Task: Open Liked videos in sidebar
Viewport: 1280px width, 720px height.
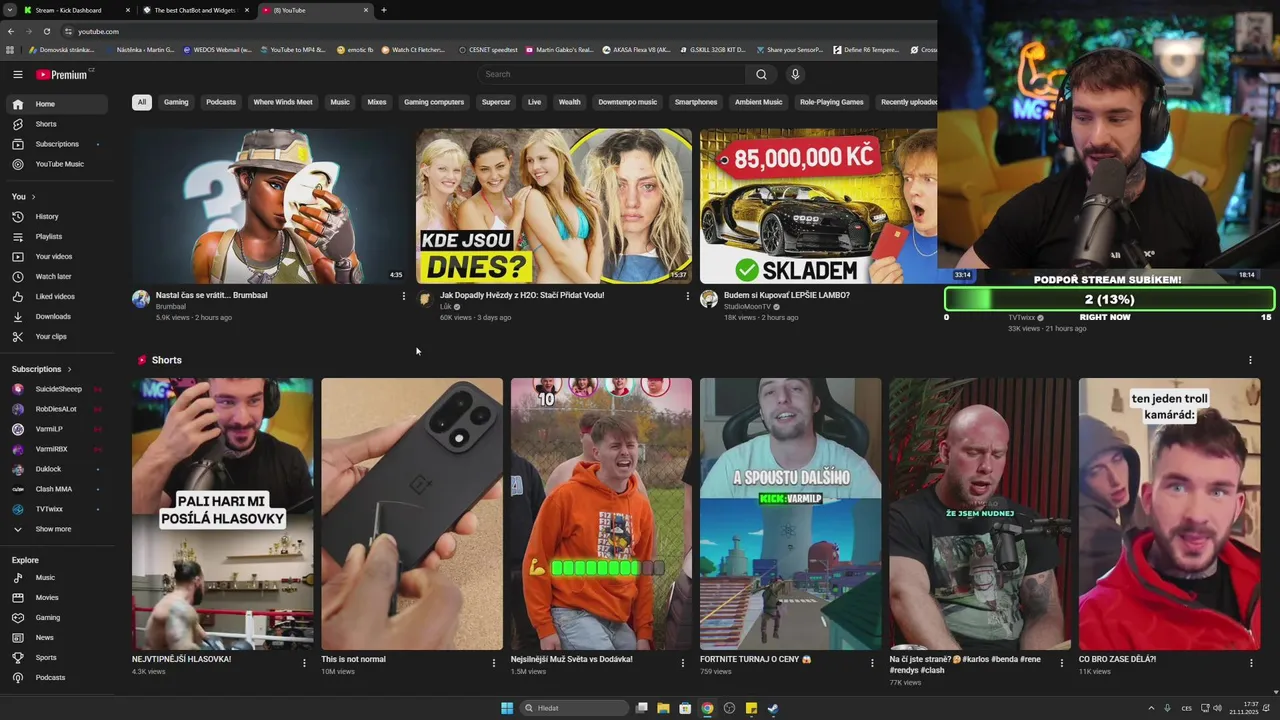Action: (x=55, y=296)
